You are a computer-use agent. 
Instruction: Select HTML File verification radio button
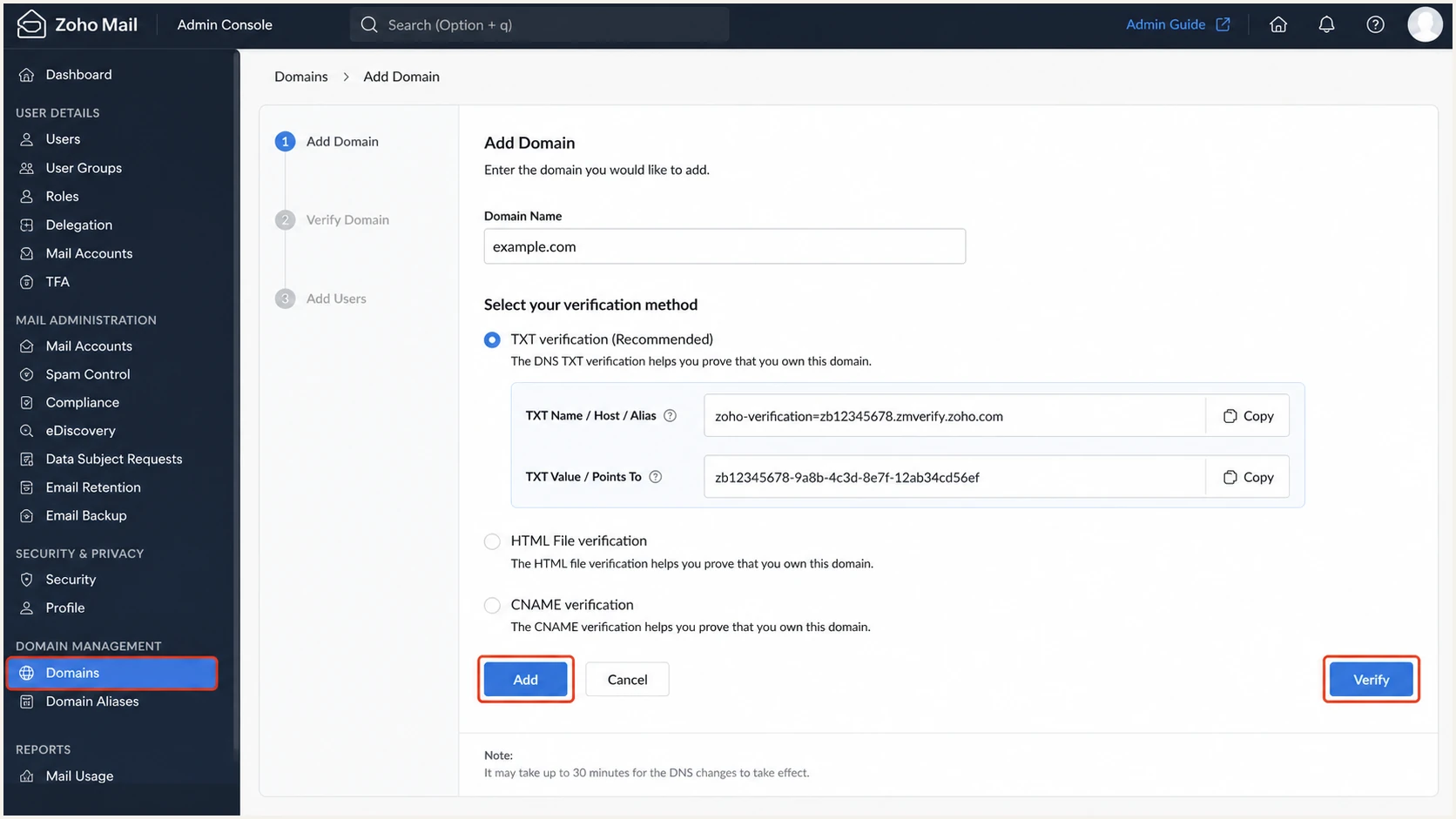click(x=492, y=541)
